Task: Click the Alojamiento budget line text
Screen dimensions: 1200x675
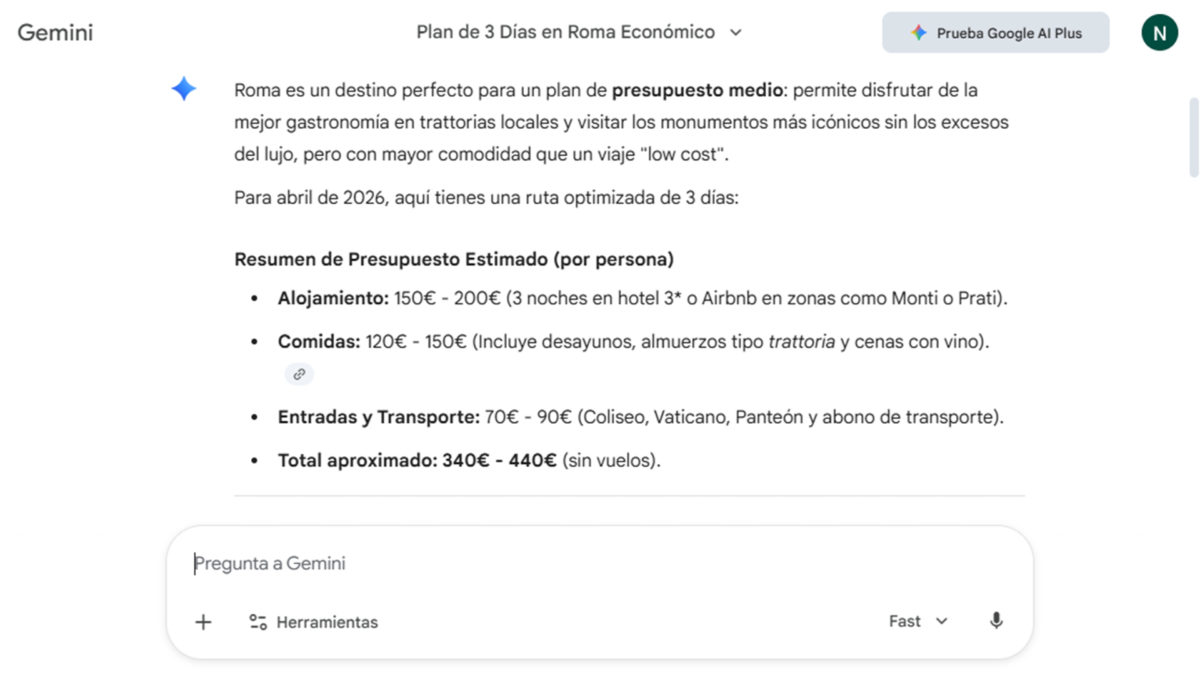Action: click(642, 298)
